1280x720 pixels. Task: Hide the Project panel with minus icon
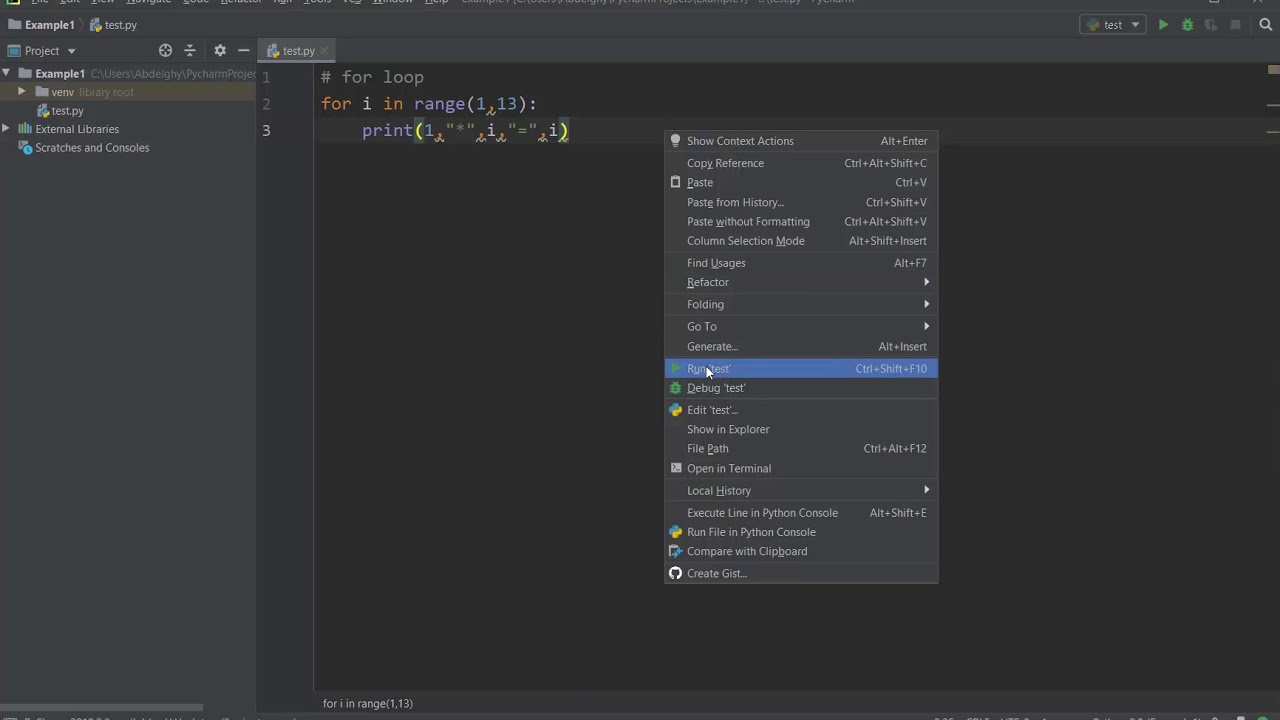click(x=243, y=50)
